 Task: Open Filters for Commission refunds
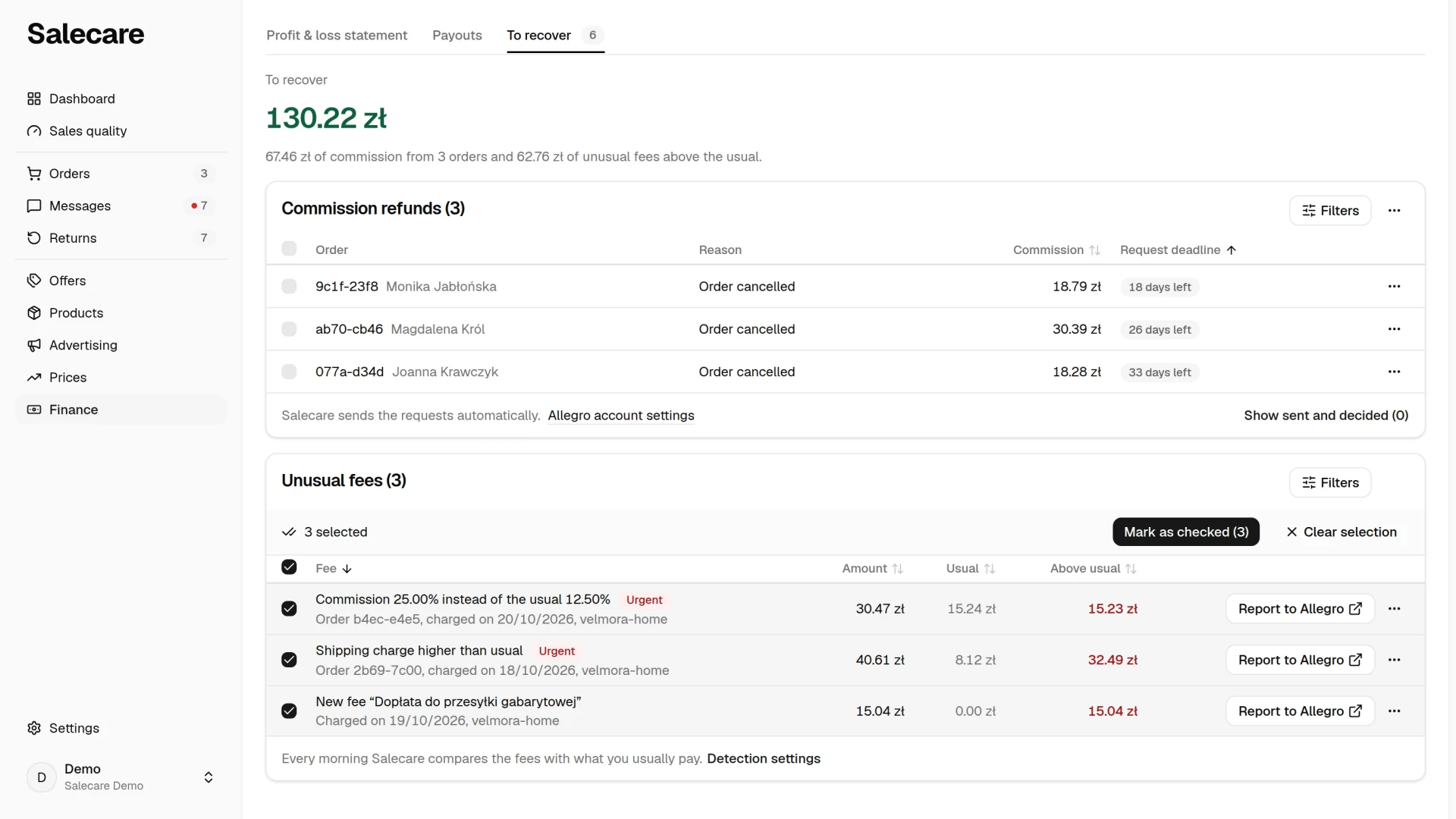(x=1330, y=211)
